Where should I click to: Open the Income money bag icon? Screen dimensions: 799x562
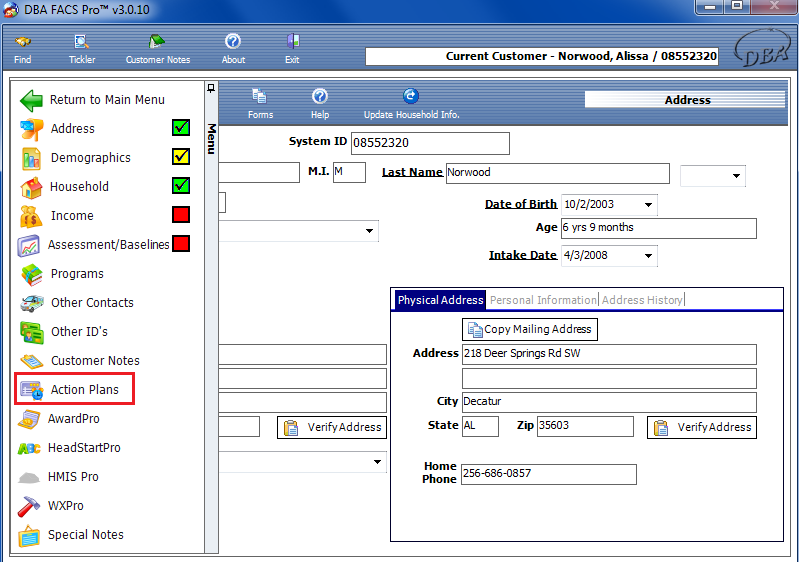coord(31,216)
